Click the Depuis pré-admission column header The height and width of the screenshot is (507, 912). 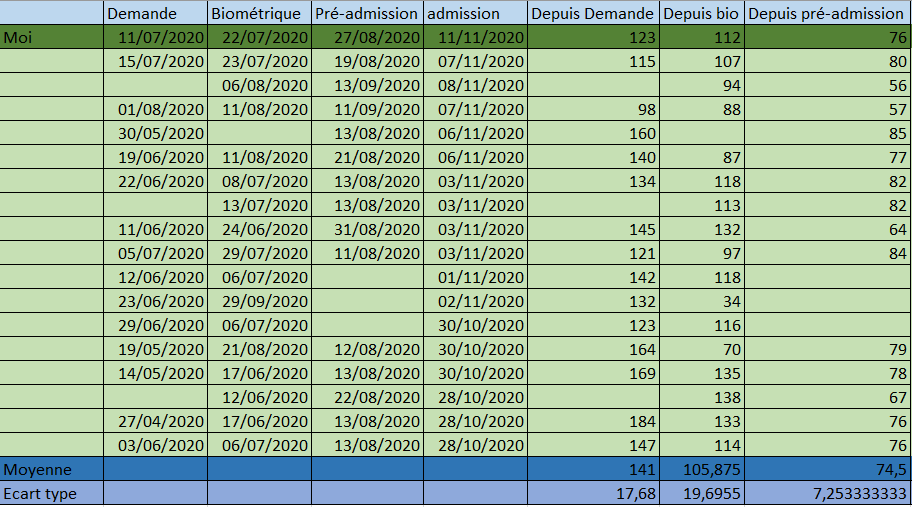(x=827, y=13)
